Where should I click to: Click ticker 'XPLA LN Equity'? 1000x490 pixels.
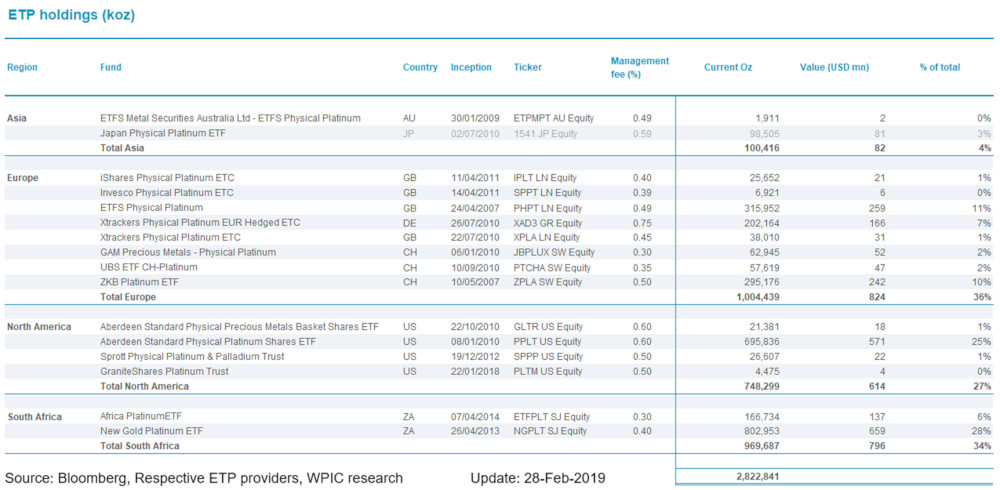548,237
